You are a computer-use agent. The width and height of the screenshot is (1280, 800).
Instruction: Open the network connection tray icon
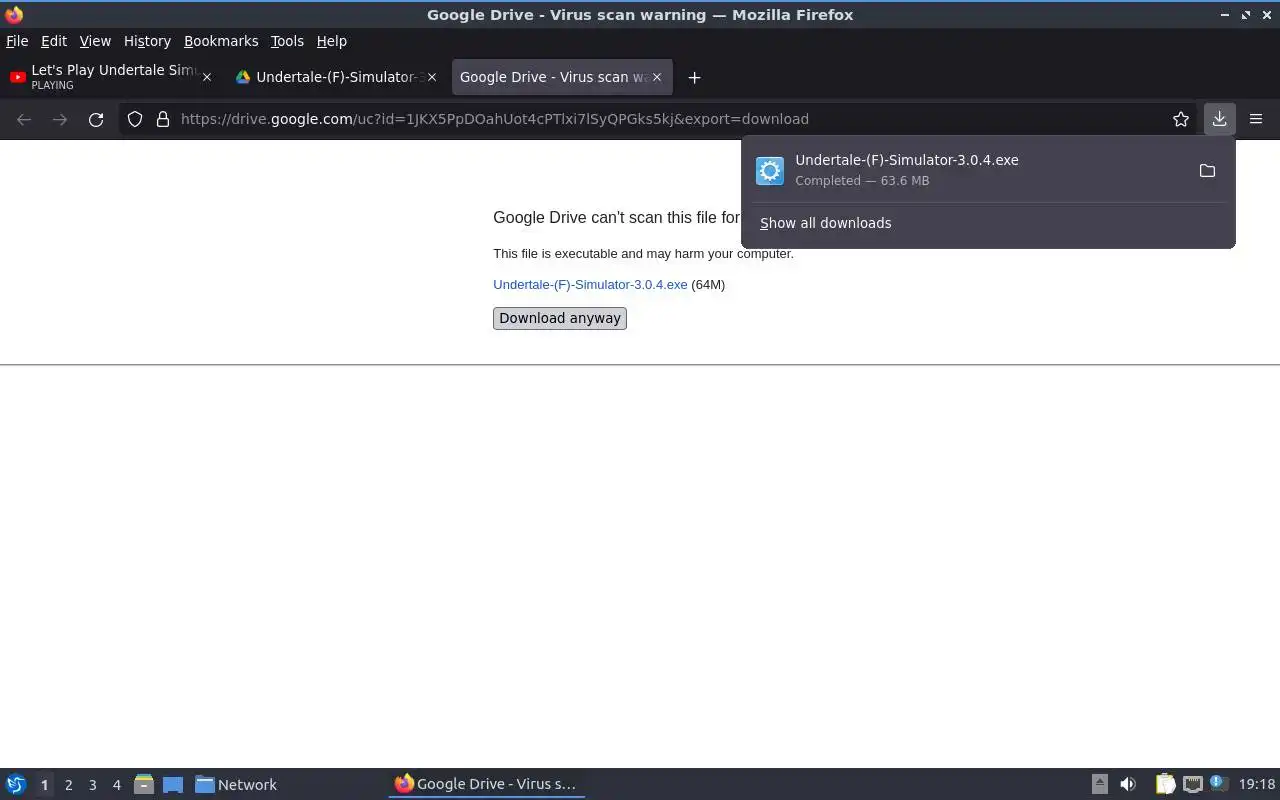(1192, 785)
